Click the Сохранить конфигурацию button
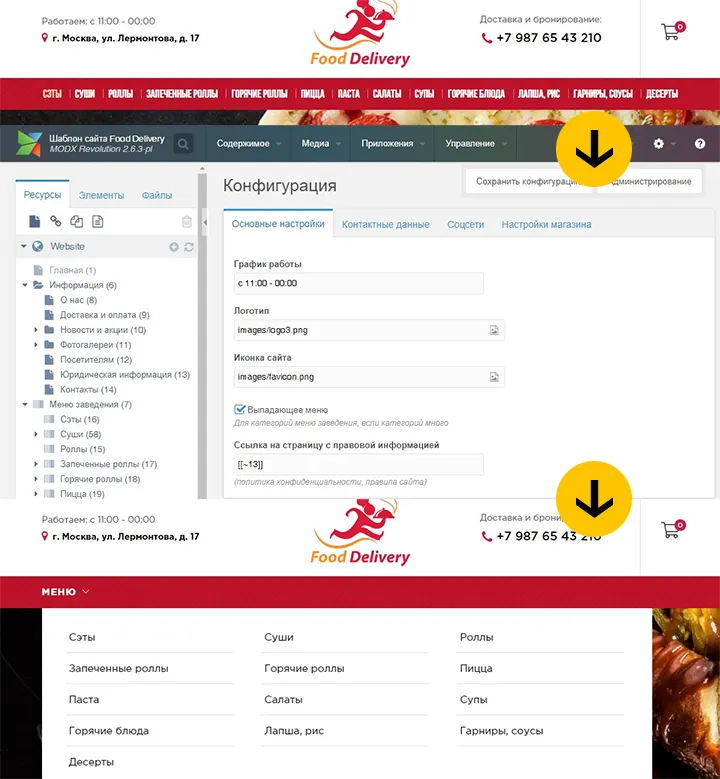Viewport: 720px width, 779px height. [528, 181]
